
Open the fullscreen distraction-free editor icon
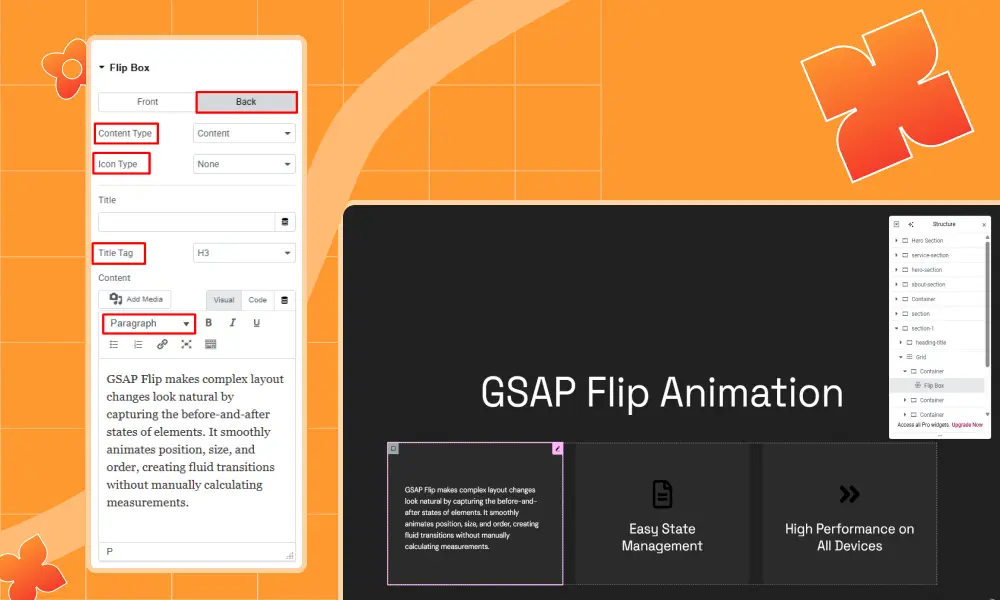[186, 344]
